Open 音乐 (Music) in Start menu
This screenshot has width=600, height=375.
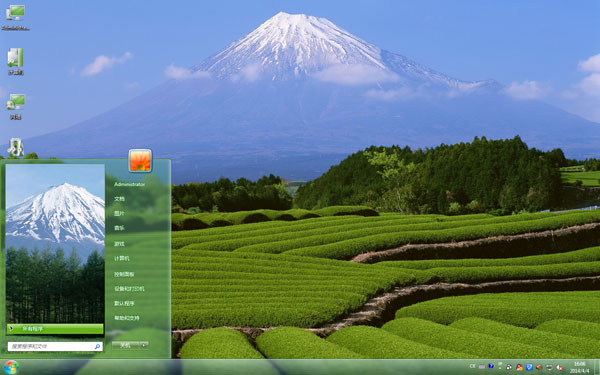coord(119,228)
